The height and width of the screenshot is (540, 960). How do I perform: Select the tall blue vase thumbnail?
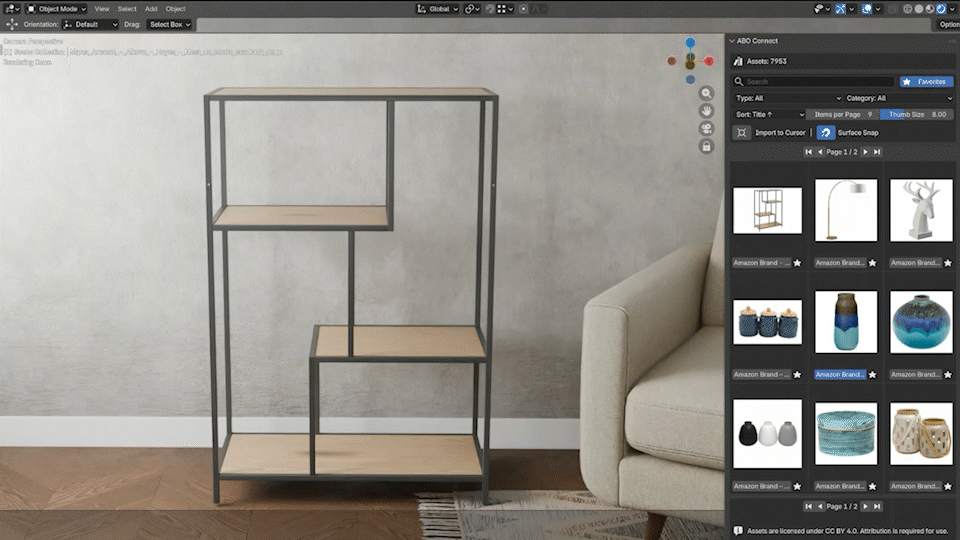(846, 322)
